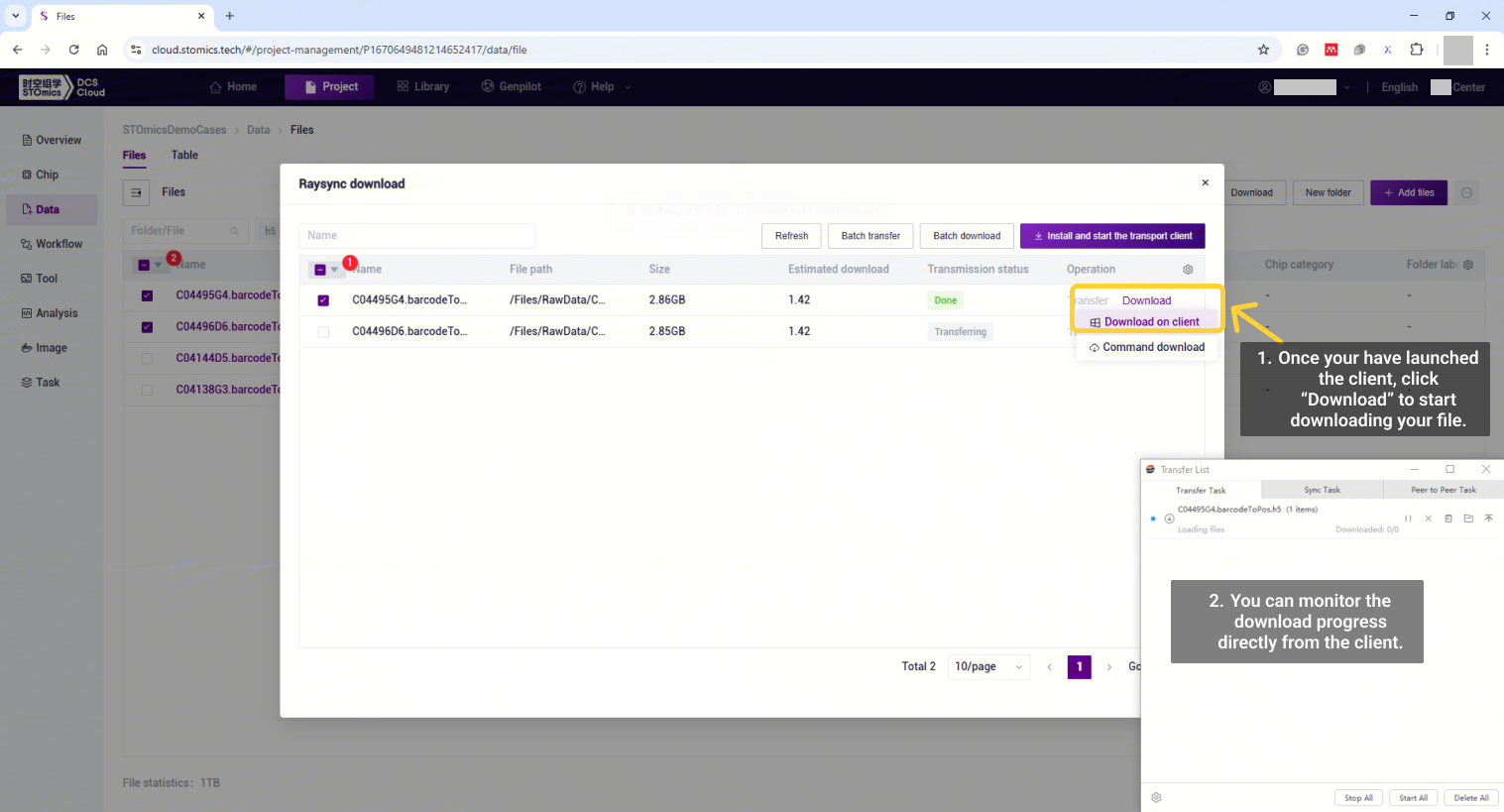This screenshot has height=812, width=1504.
Task: Go to previous page arrow in pagination
Action: tap(1050, 667)
